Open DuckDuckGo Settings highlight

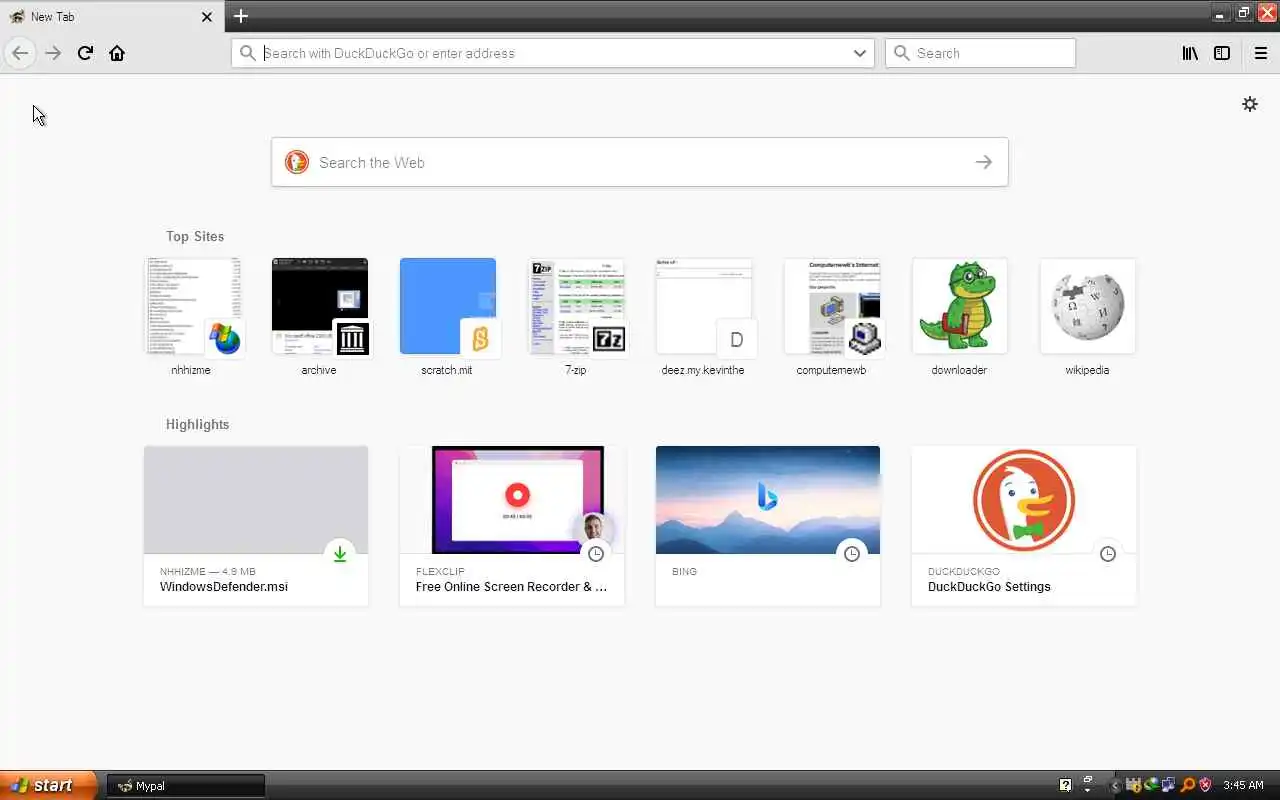tap(1024, 526)
